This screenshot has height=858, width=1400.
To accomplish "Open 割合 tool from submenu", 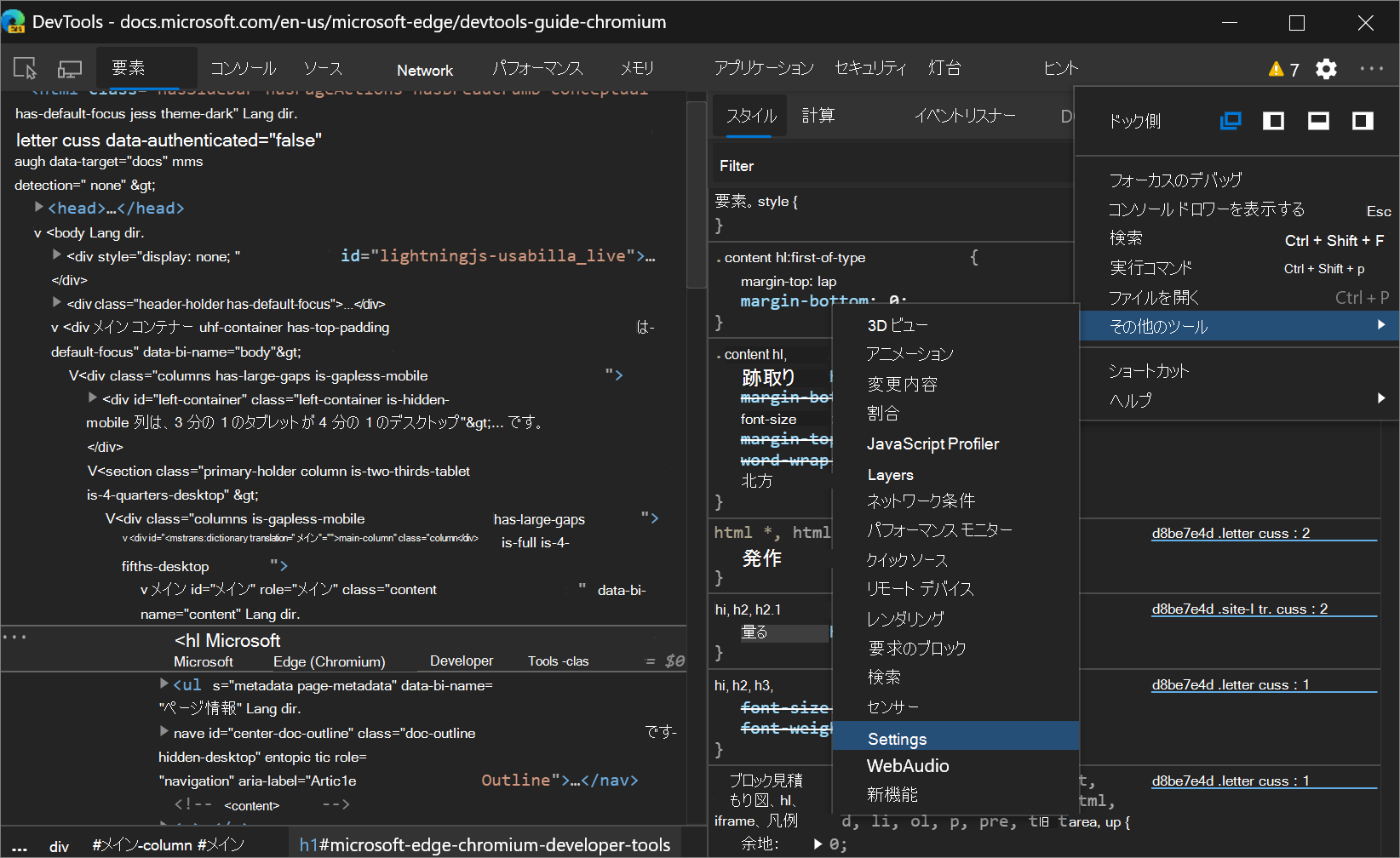I will point(955,414).
